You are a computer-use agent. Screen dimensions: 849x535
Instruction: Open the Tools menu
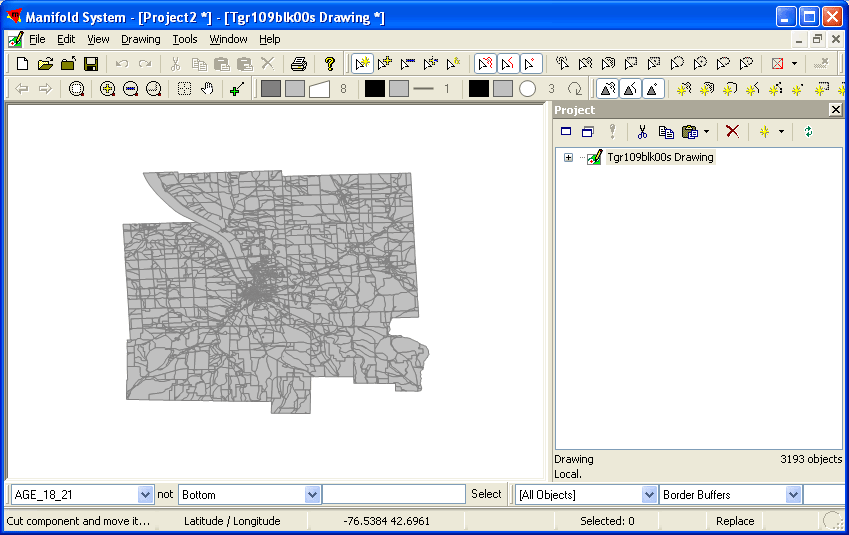(x=185, y=39)
